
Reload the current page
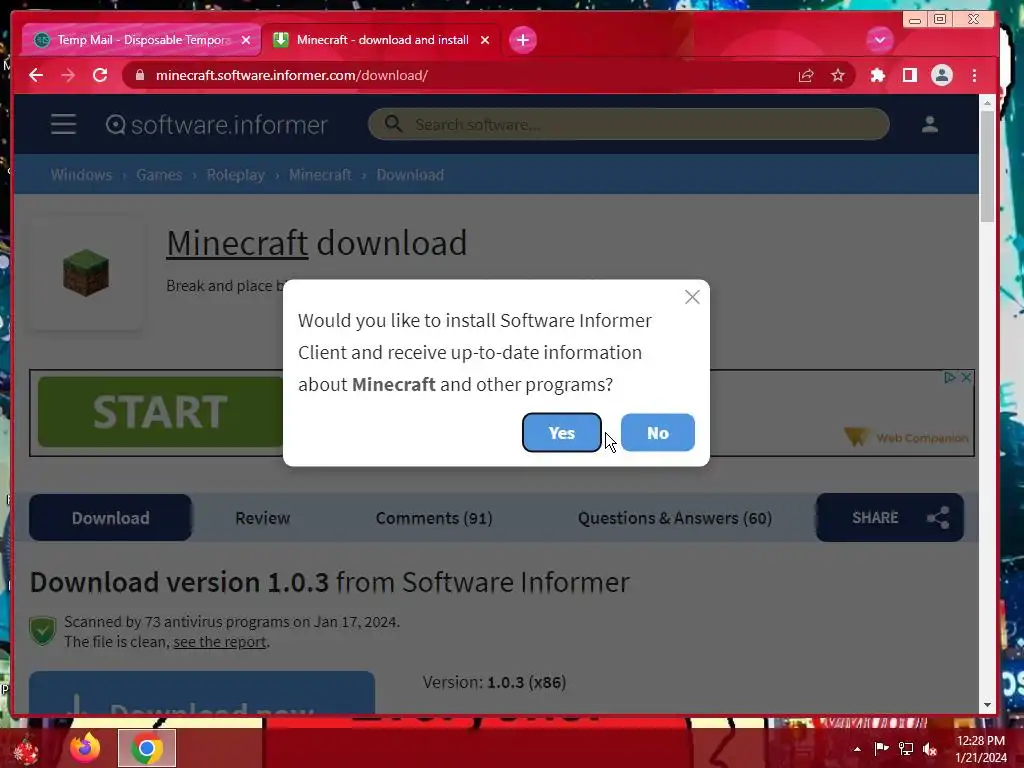point(100,75)
